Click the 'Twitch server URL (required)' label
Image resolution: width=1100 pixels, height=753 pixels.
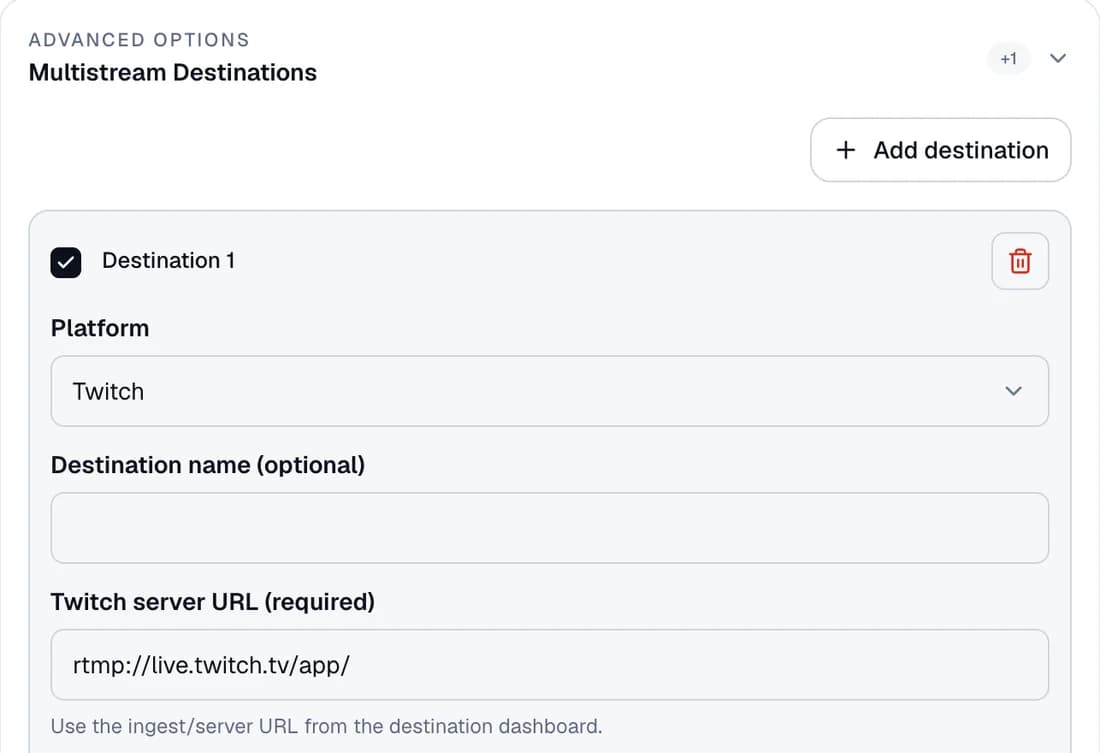[x=213, y=601]
